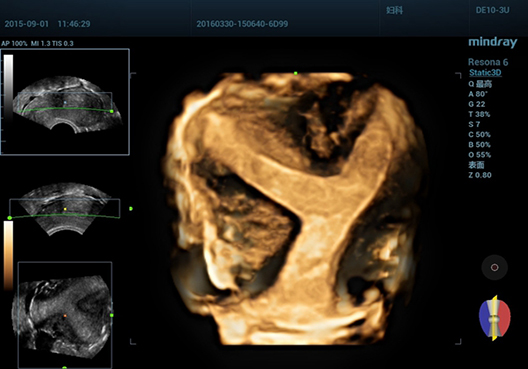Click green cut-line handle in top plane
Viewport: 528px width, 369px height.
(112, 111)
